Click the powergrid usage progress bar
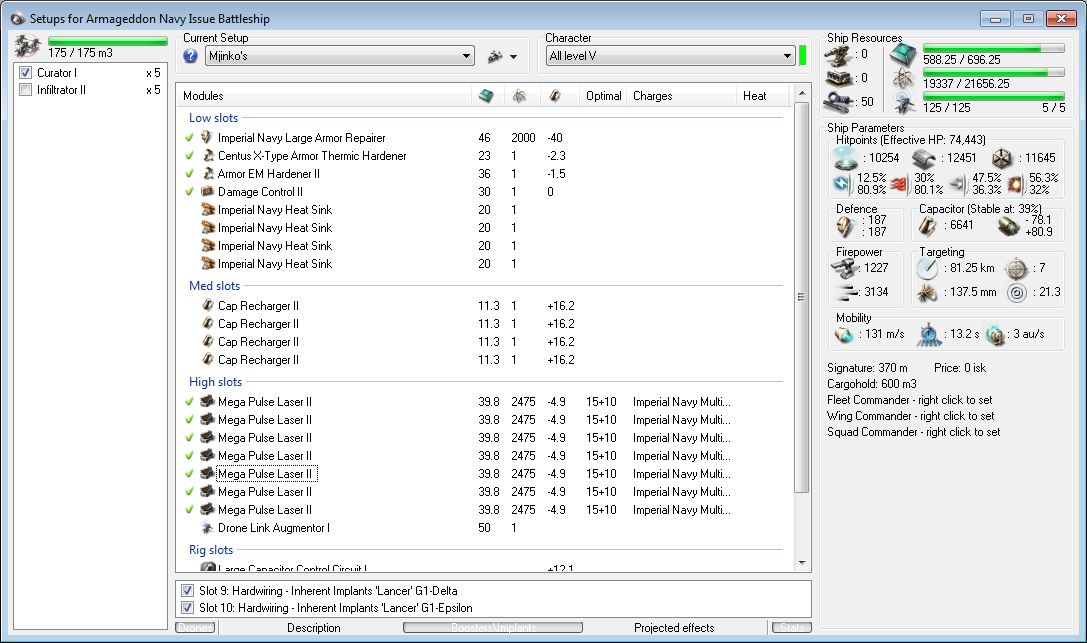This screenshot has height=643, width=1087. click(993, 72)
